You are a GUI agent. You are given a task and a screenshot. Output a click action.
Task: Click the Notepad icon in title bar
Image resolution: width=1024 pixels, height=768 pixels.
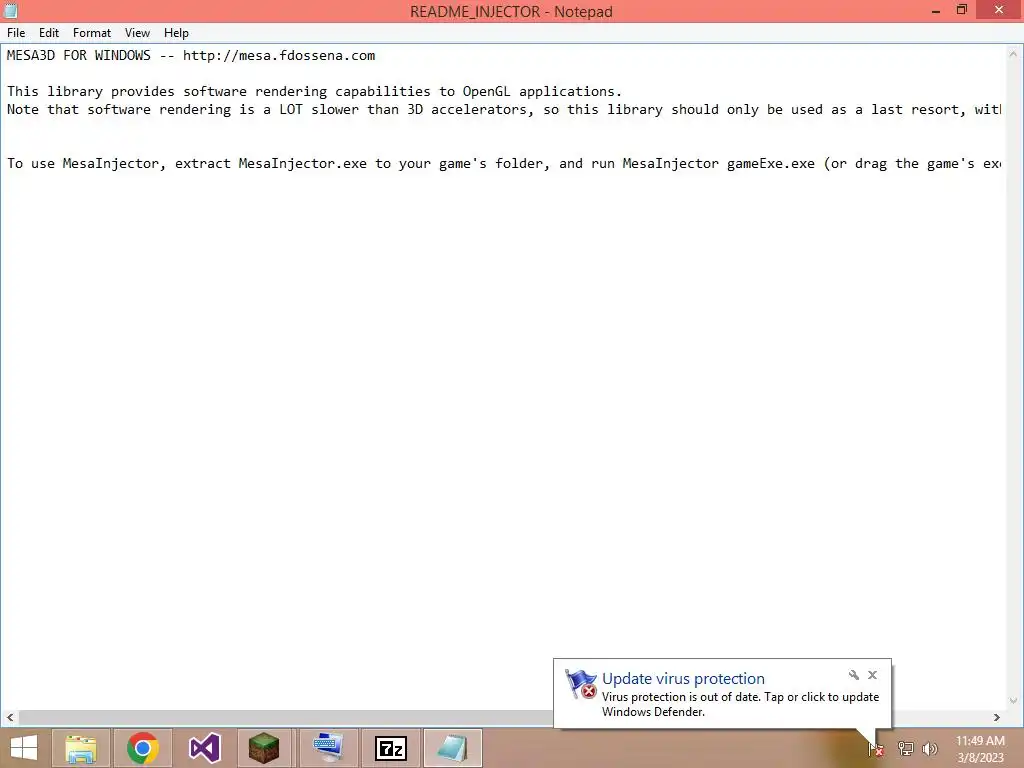[x=10, y=11]
